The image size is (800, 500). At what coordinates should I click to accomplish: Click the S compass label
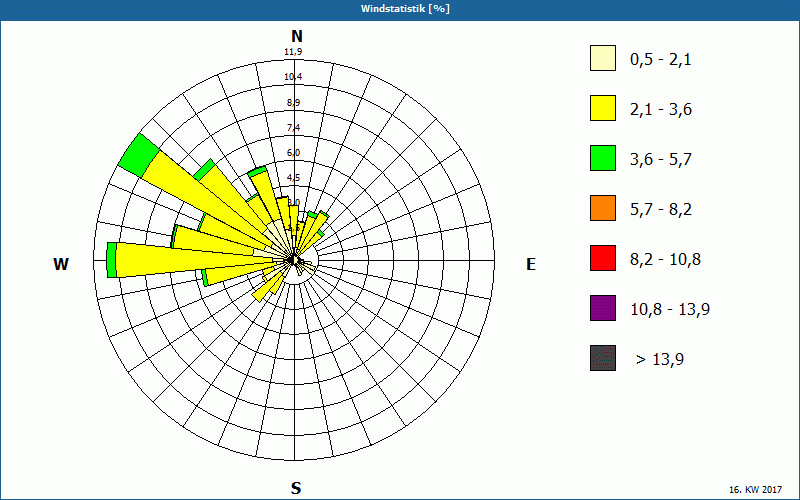pyautogui.click(x=296, y=488)
